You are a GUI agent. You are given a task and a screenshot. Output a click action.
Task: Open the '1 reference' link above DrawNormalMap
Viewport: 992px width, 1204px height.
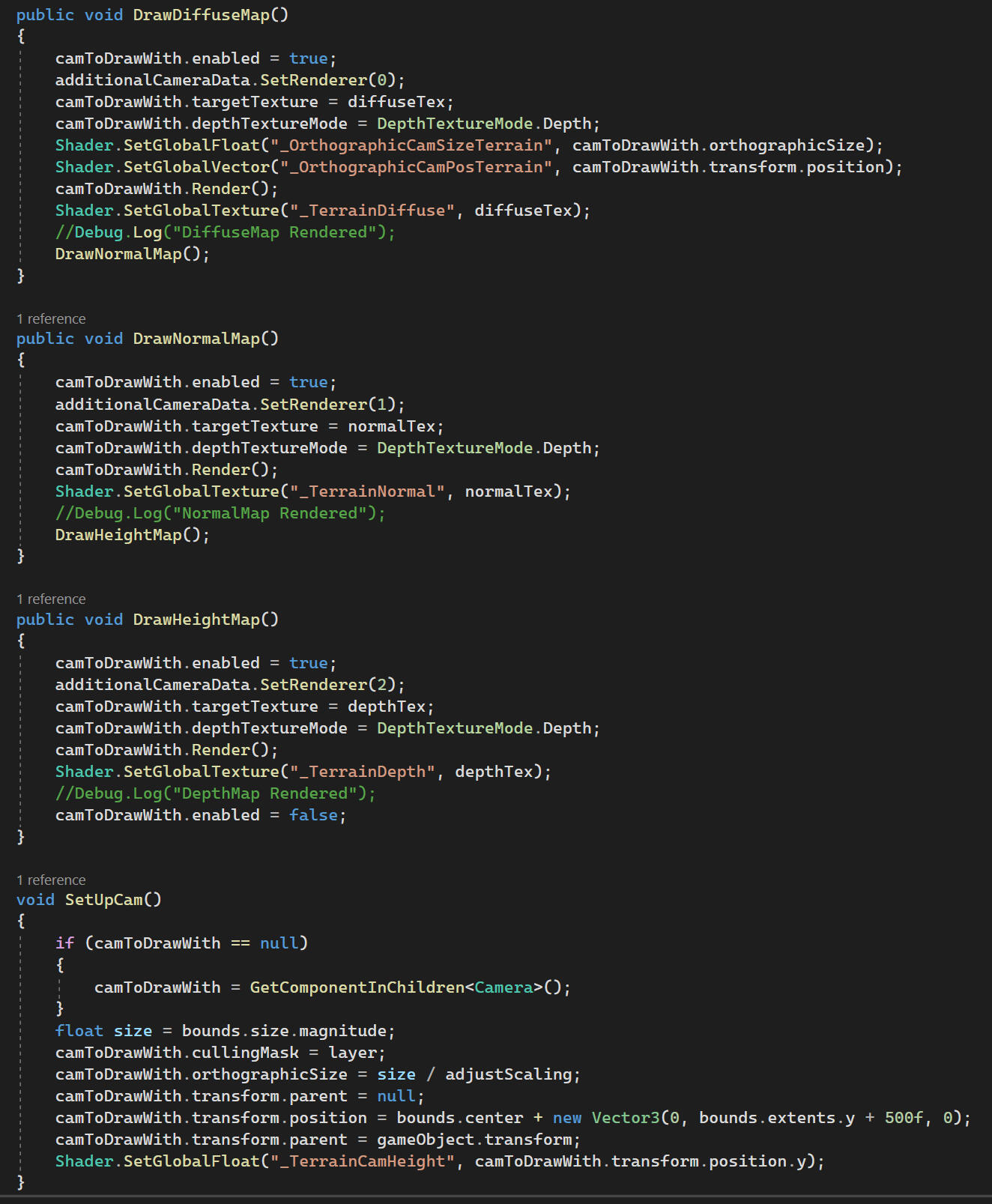point(51,319)
